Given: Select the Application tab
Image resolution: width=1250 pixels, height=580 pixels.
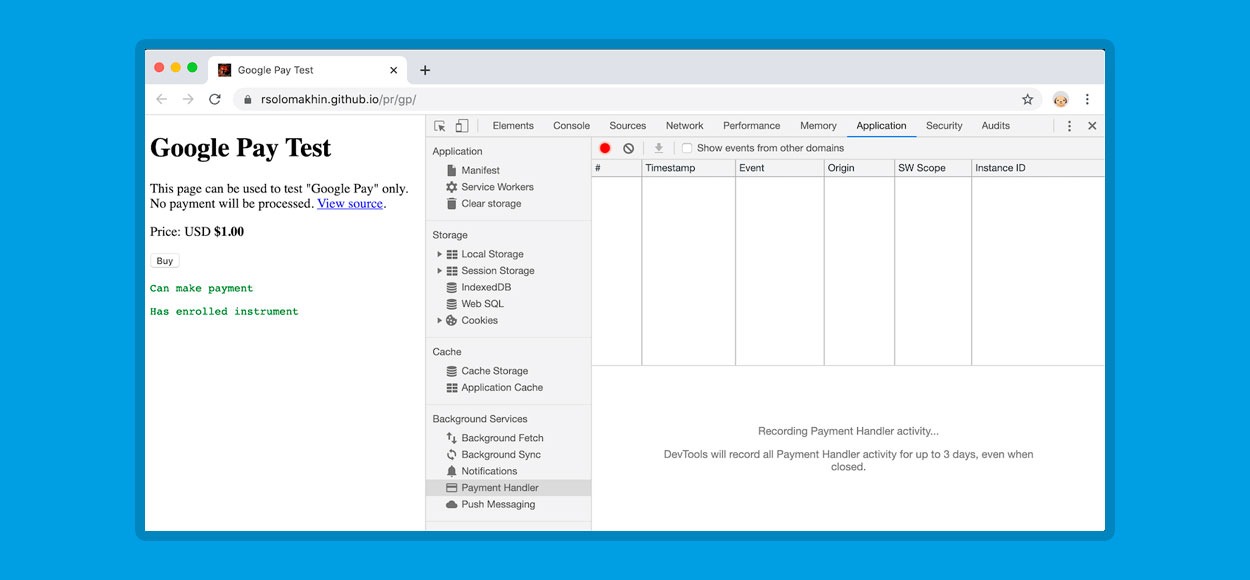Looking at the screenshot, I should pos(881,126).
